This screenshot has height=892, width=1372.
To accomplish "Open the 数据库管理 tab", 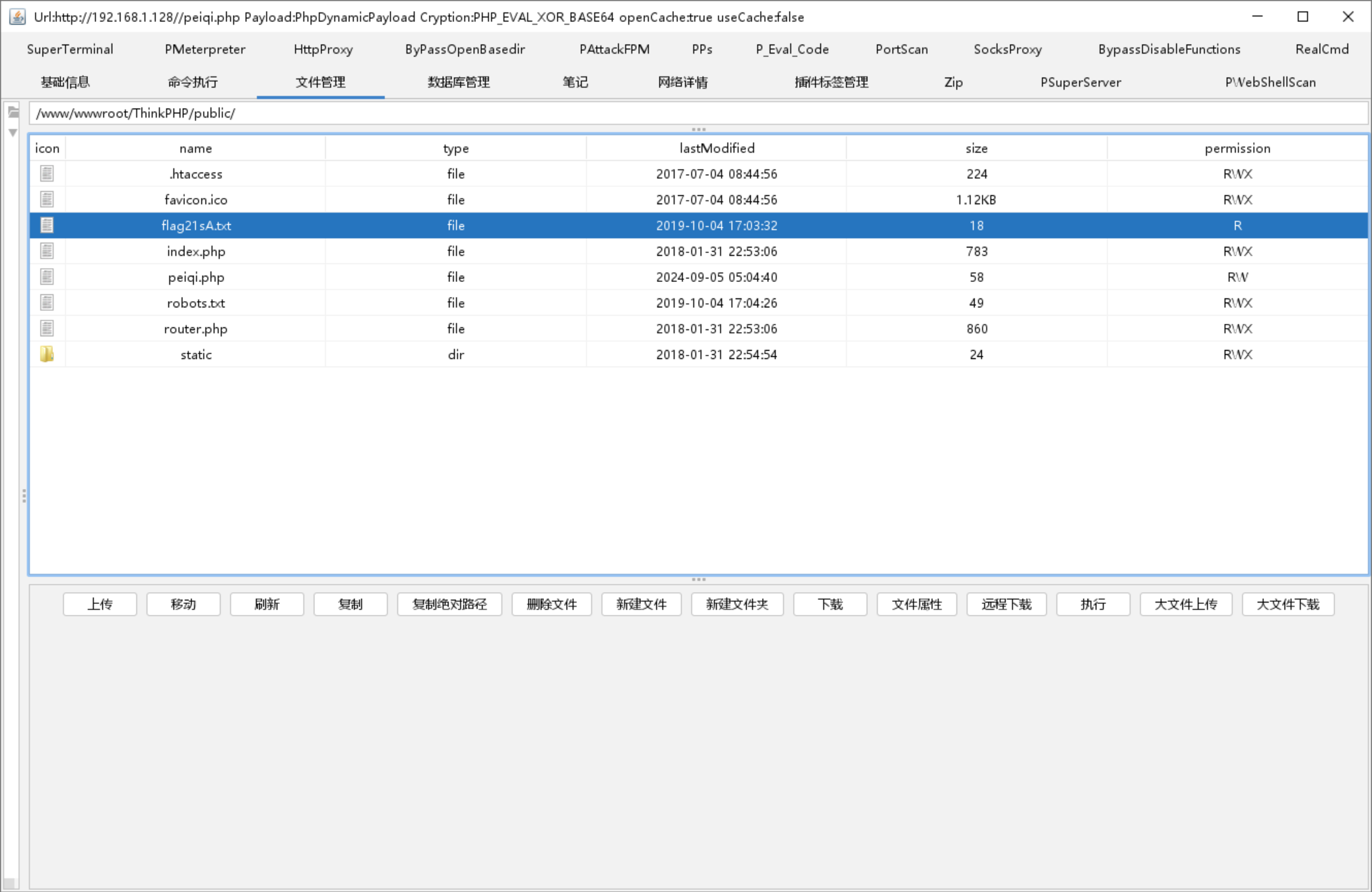I will [x=459, y=83].
